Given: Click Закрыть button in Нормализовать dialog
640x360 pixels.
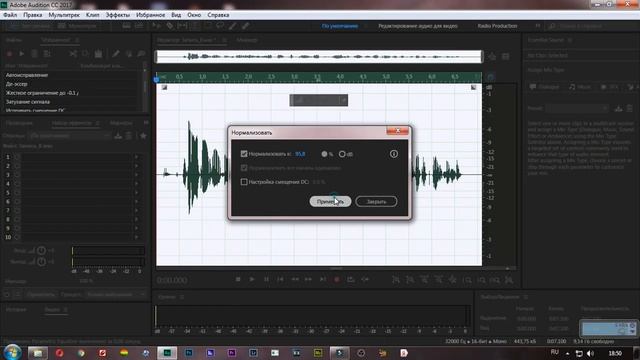Looking at the screenshot, I should [x=376, y=201].
